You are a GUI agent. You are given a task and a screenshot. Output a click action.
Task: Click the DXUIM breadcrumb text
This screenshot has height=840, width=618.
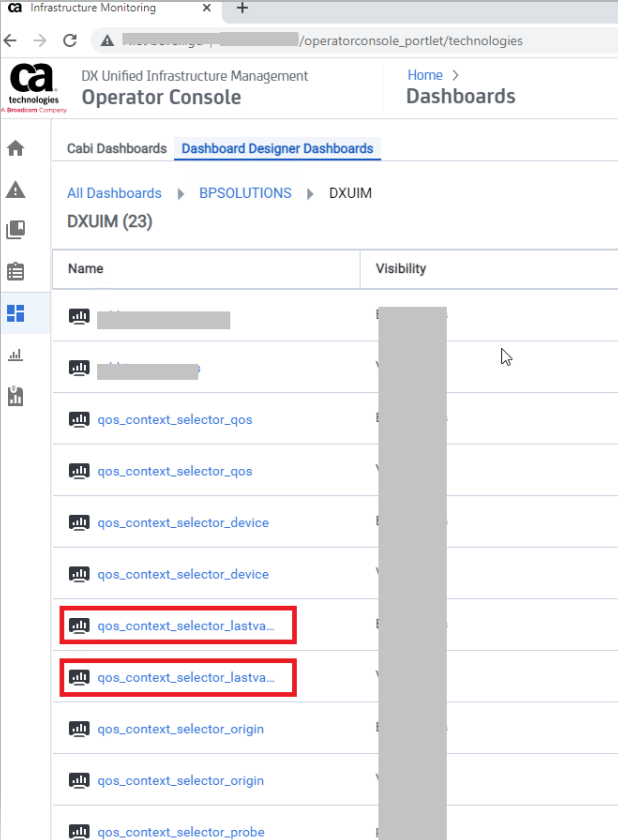[350, 193]
